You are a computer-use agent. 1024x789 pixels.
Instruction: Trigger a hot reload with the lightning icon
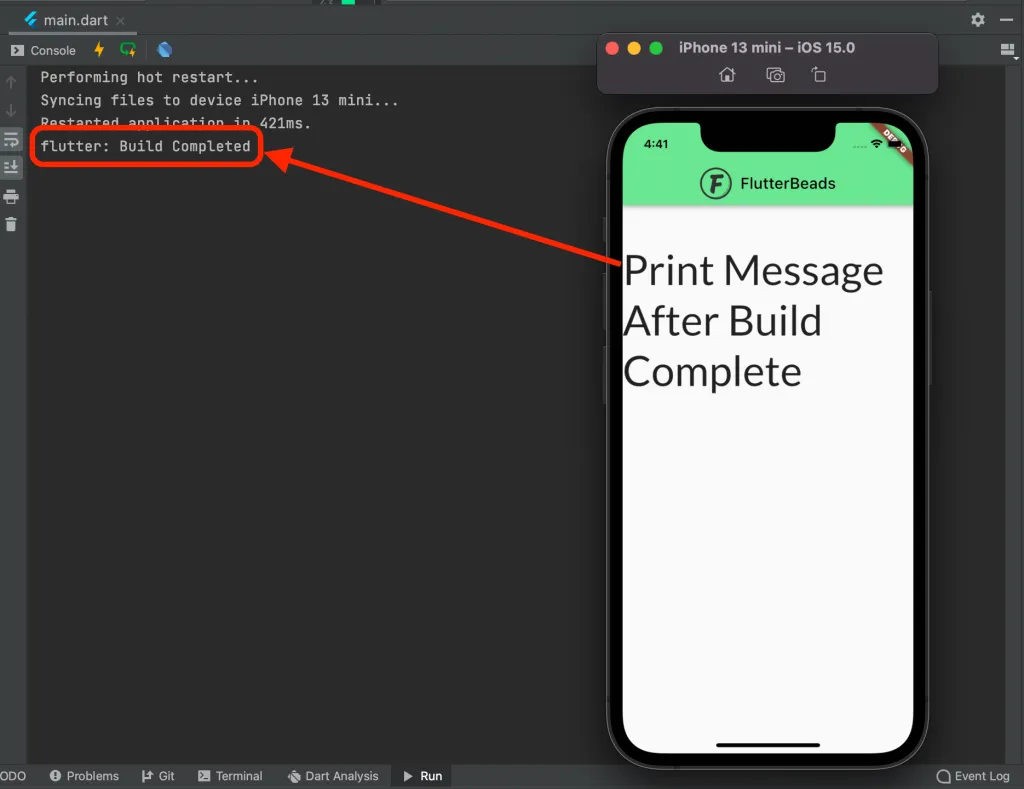(x=99, y=49)
